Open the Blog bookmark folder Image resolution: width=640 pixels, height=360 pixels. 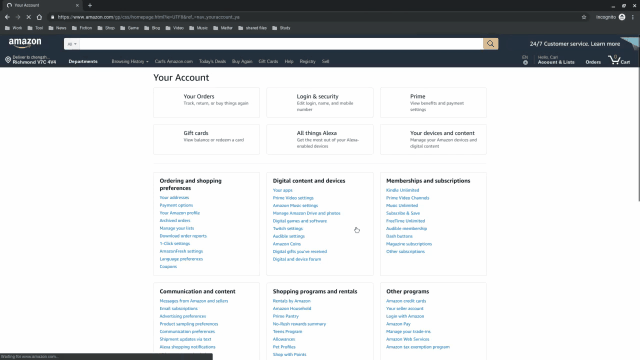(x=152, y=28)
